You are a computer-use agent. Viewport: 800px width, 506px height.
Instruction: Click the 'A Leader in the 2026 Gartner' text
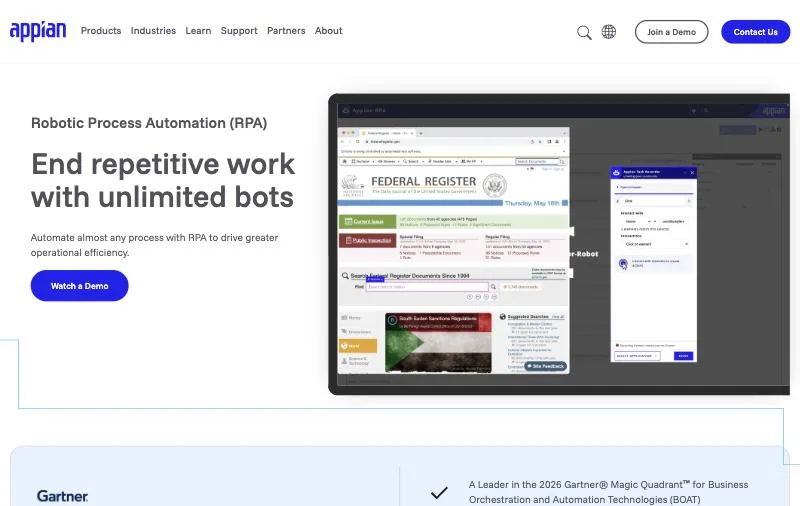(608, 492)
